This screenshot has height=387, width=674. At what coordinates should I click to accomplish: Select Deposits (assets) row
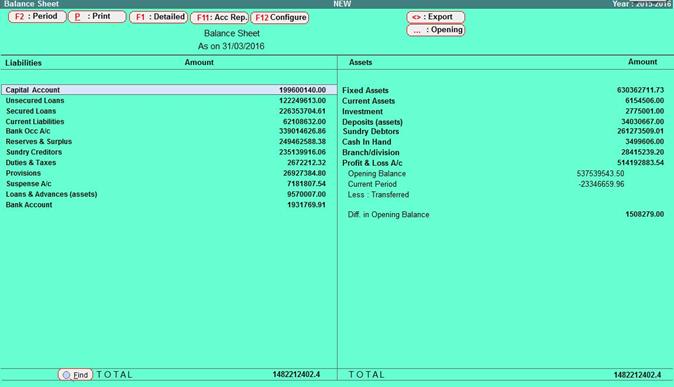click(505, 122)
